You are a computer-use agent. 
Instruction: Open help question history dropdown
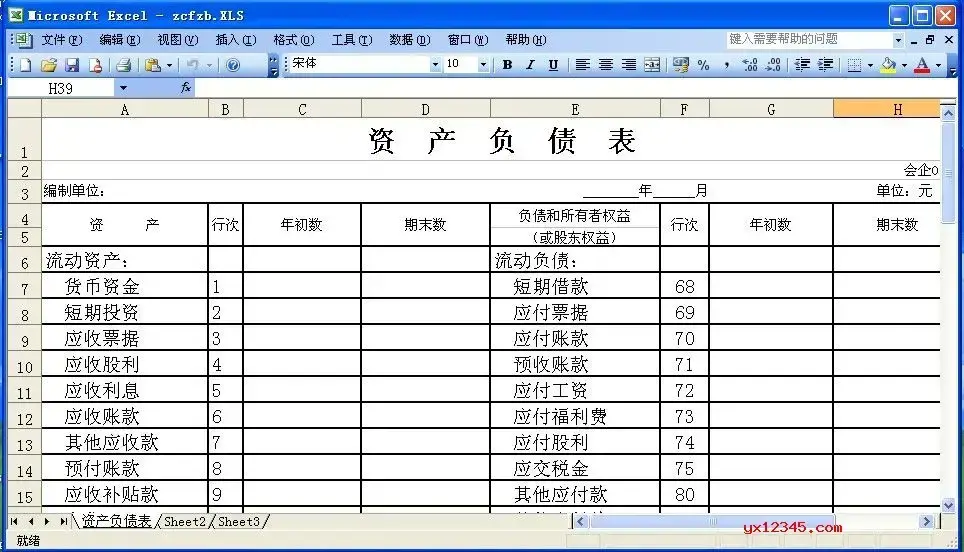click(x=898, y=40)
